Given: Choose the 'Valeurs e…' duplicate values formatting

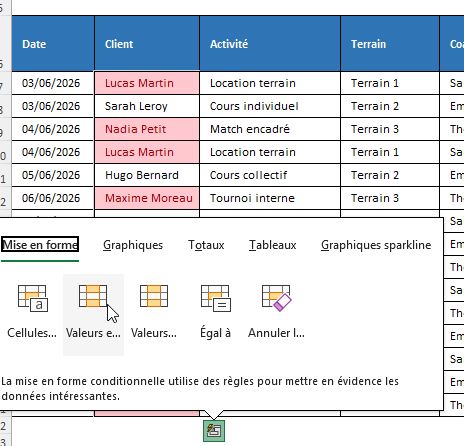Looking at the screenshot, I should (x=93, y=315).
